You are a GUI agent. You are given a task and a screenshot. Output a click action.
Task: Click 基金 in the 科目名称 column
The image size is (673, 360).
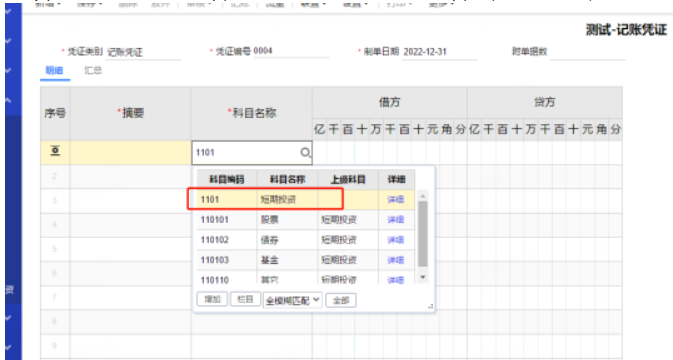[x=270, y=260]
